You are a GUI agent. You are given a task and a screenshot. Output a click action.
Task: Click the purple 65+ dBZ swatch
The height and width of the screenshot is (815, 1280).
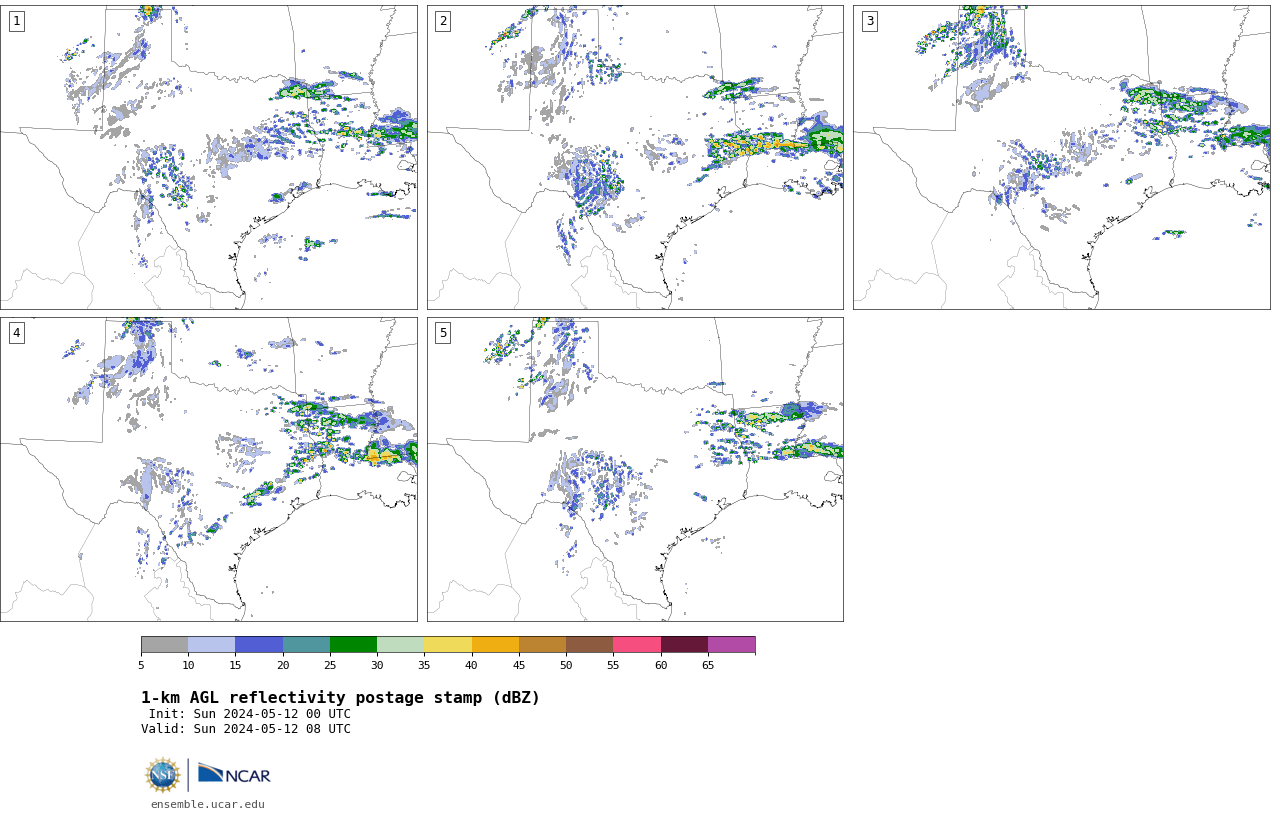coord(731,645)
